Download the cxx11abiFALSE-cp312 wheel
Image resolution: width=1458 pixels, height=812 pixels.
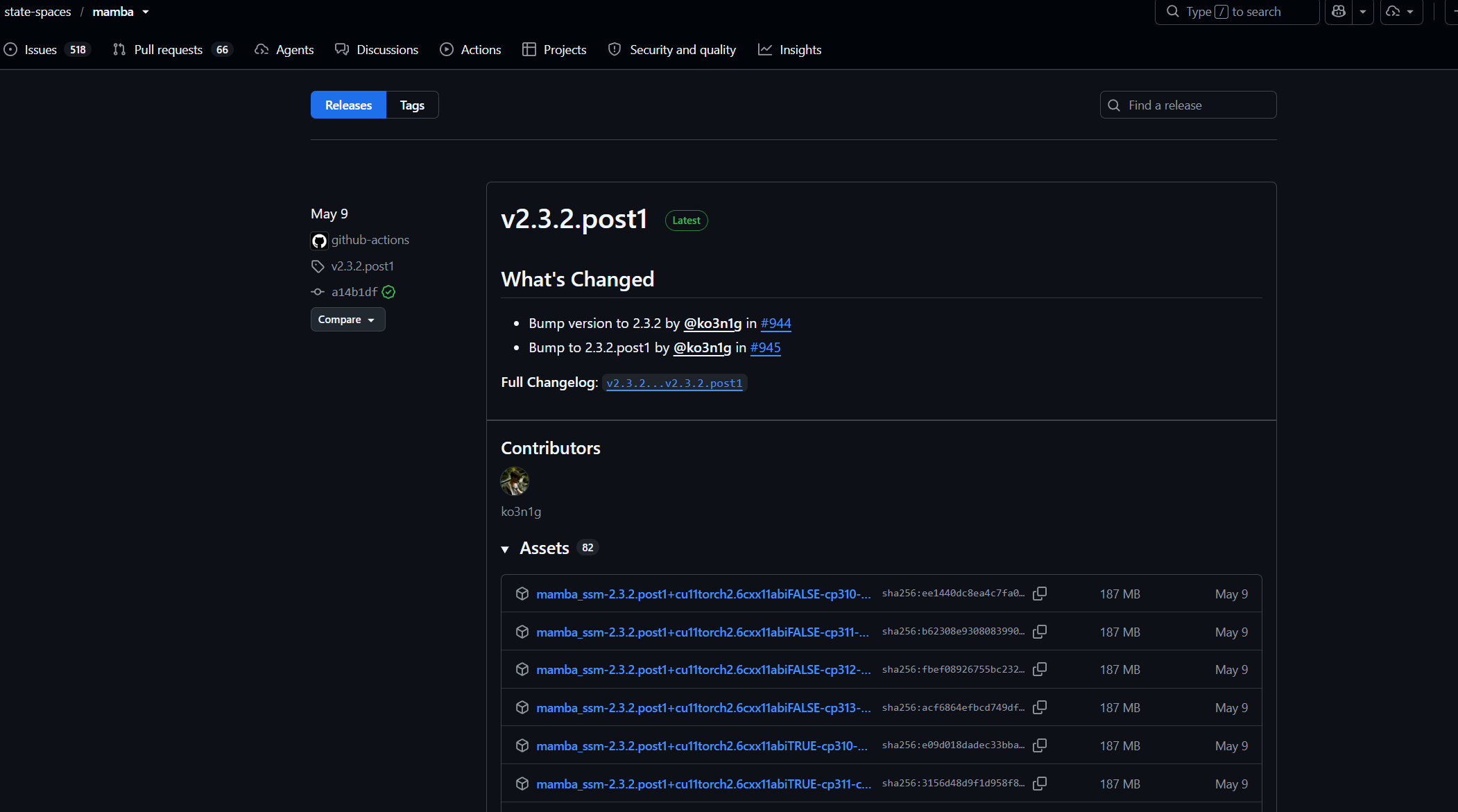point(703,670)
